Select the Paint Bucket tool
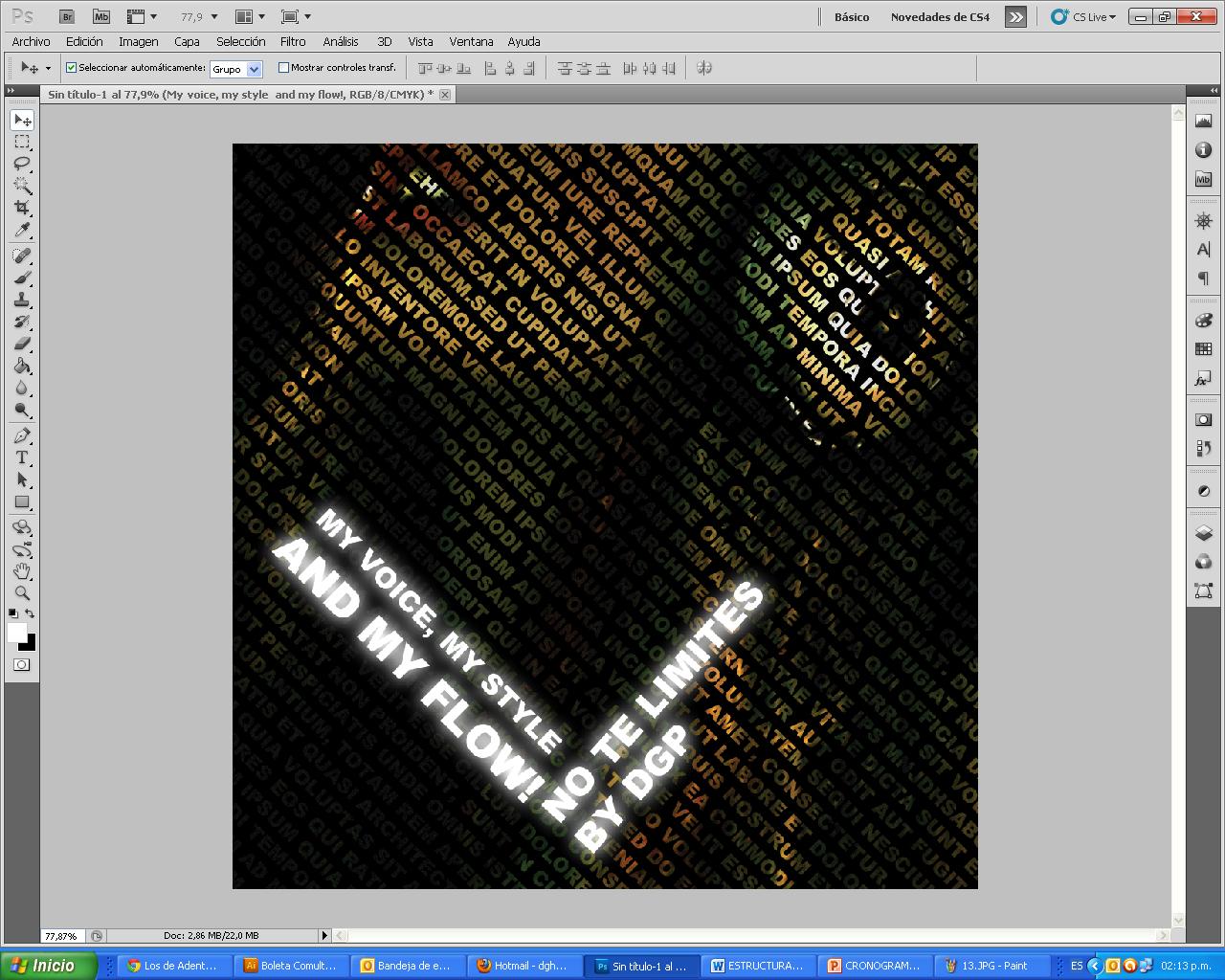The height and width of the screenshot is (980, 1225). 22,366
